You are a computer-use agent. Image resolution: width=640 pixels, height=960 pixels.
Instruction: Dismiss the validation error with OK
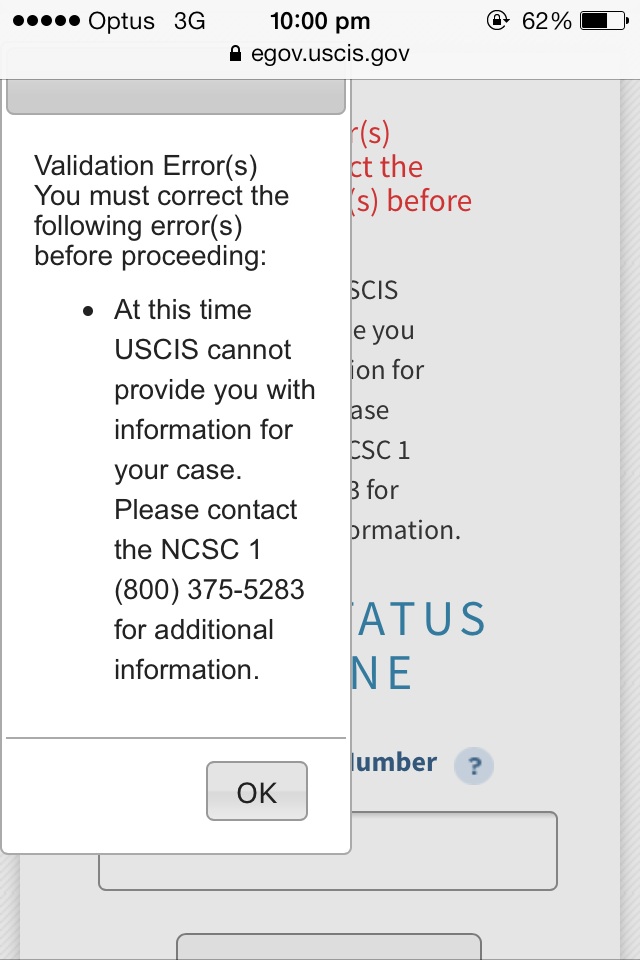(x=257, y=791)
